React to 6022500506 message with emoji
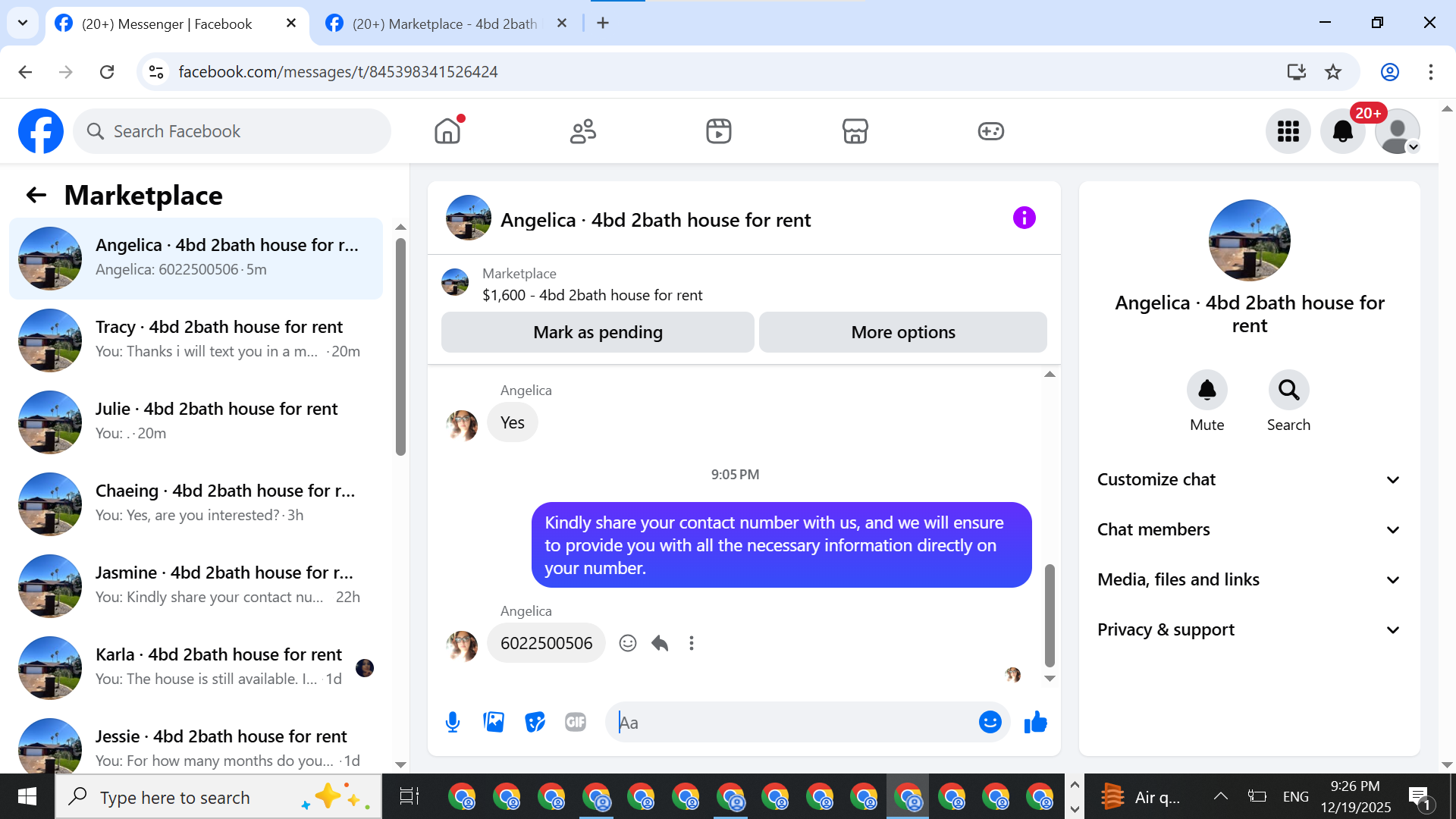 (627, 643)
